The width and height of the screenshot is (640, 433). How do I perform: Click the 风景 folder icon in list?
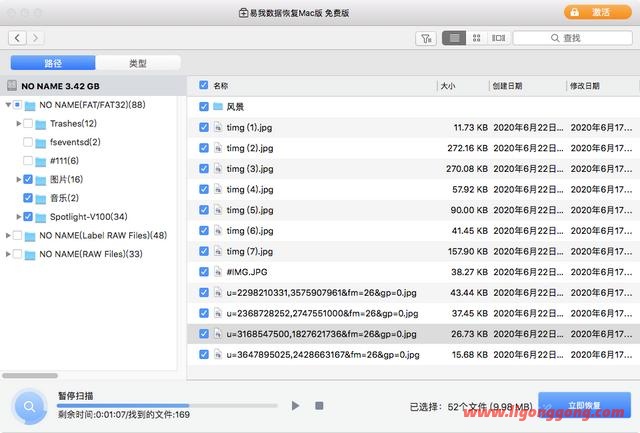pyautogui.click(x=218, y=107)
